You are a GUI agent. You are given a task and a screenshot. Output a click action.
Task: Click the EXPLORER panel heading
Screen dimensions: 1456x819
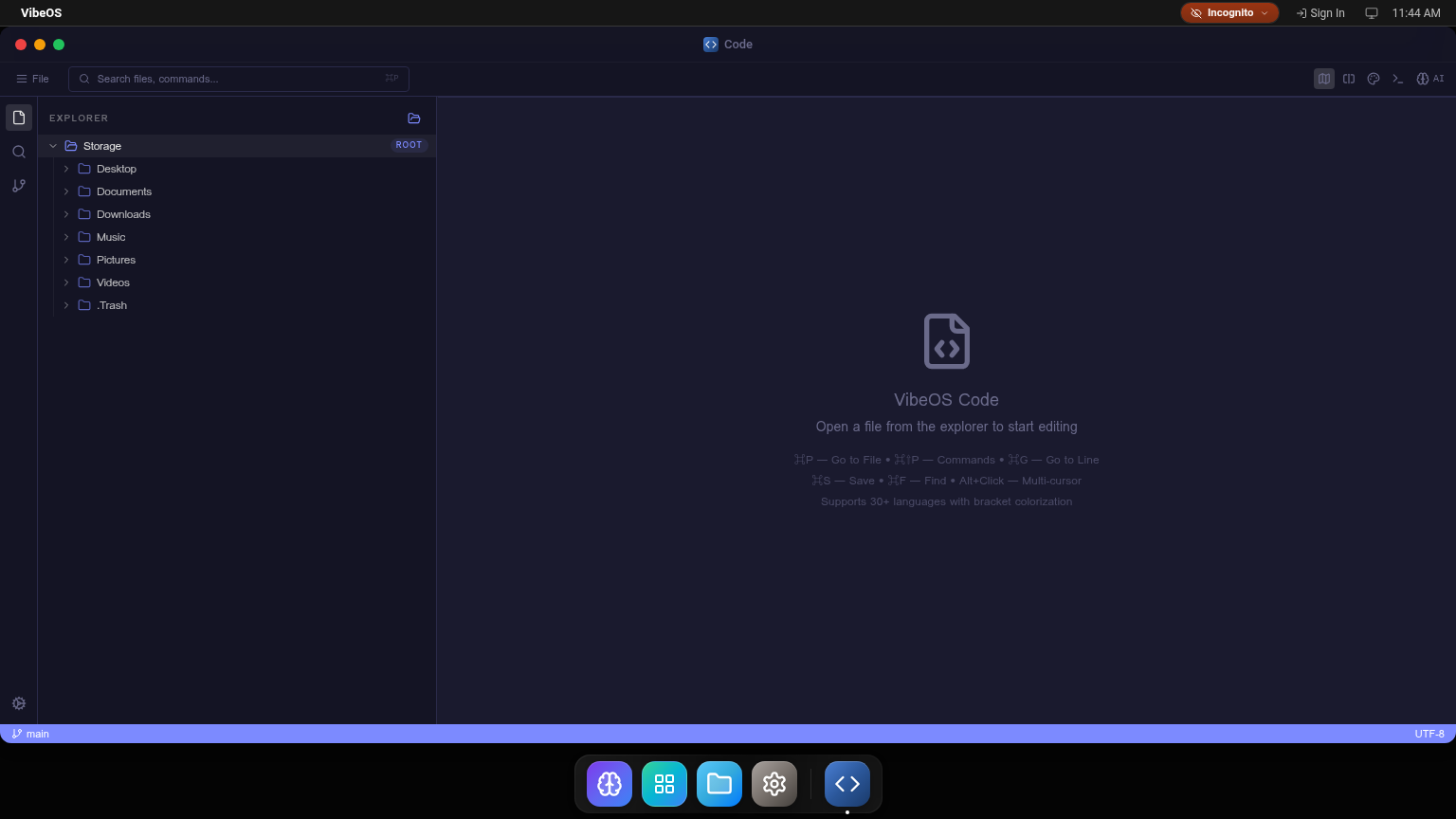[x=79, y=118]
